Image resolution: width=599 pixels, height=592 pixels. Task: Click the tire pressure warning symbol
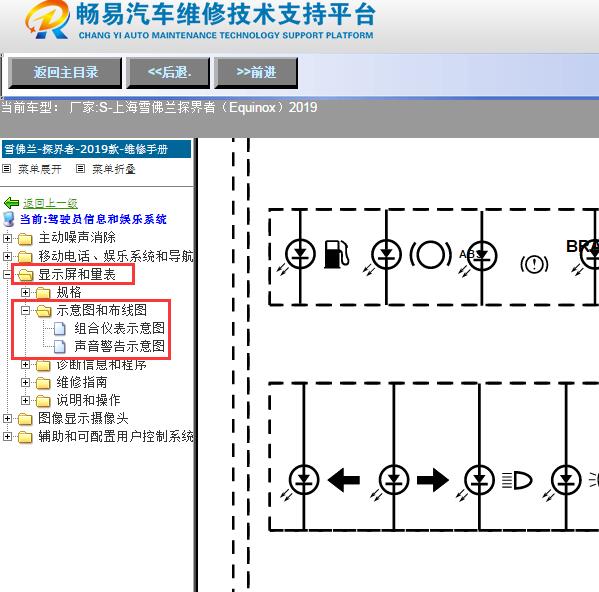point(534,264)
